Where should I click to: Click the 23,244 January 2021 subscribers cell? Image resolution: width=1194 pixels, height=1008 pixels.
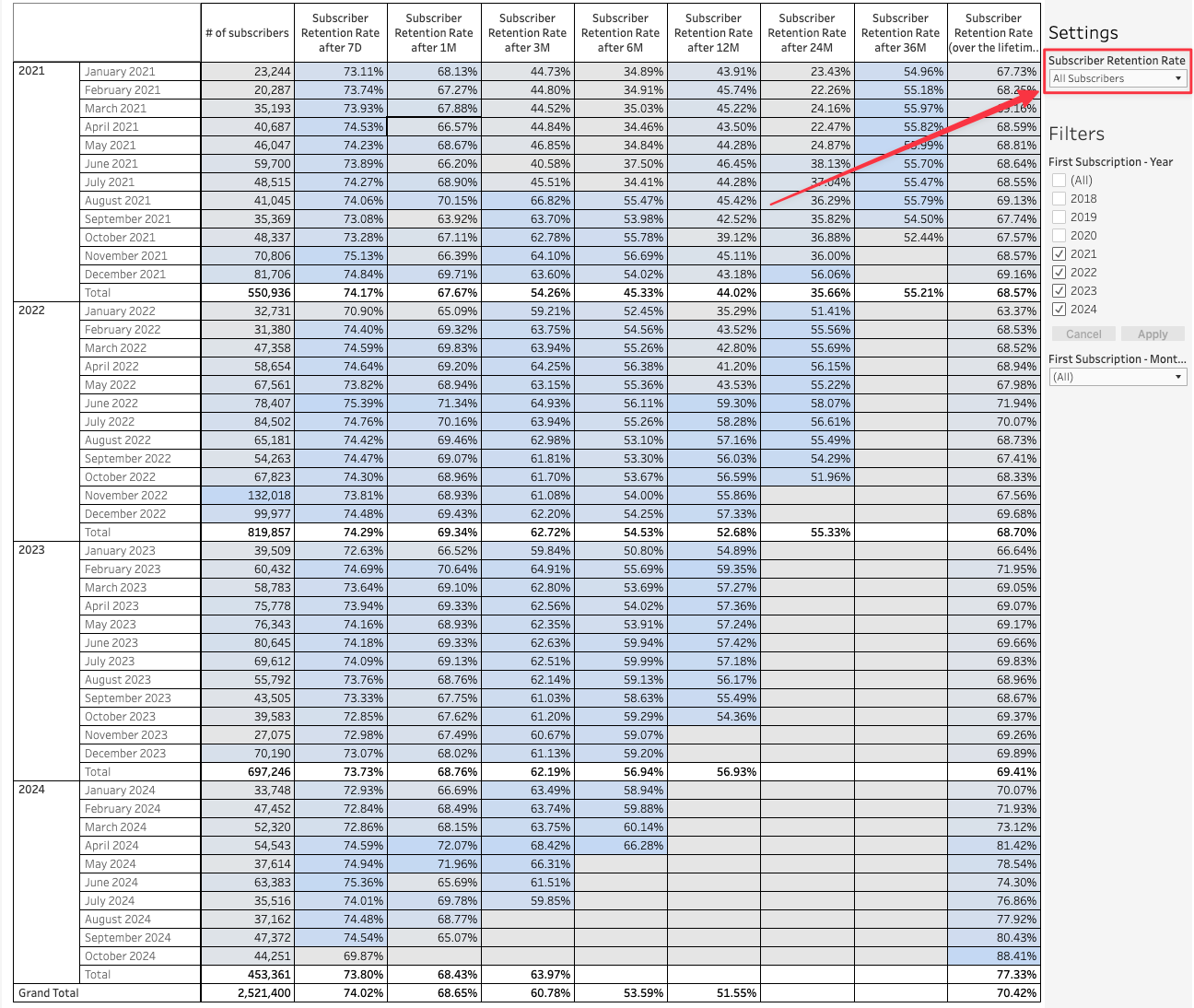pyautogui.click(x=248, y=72)
